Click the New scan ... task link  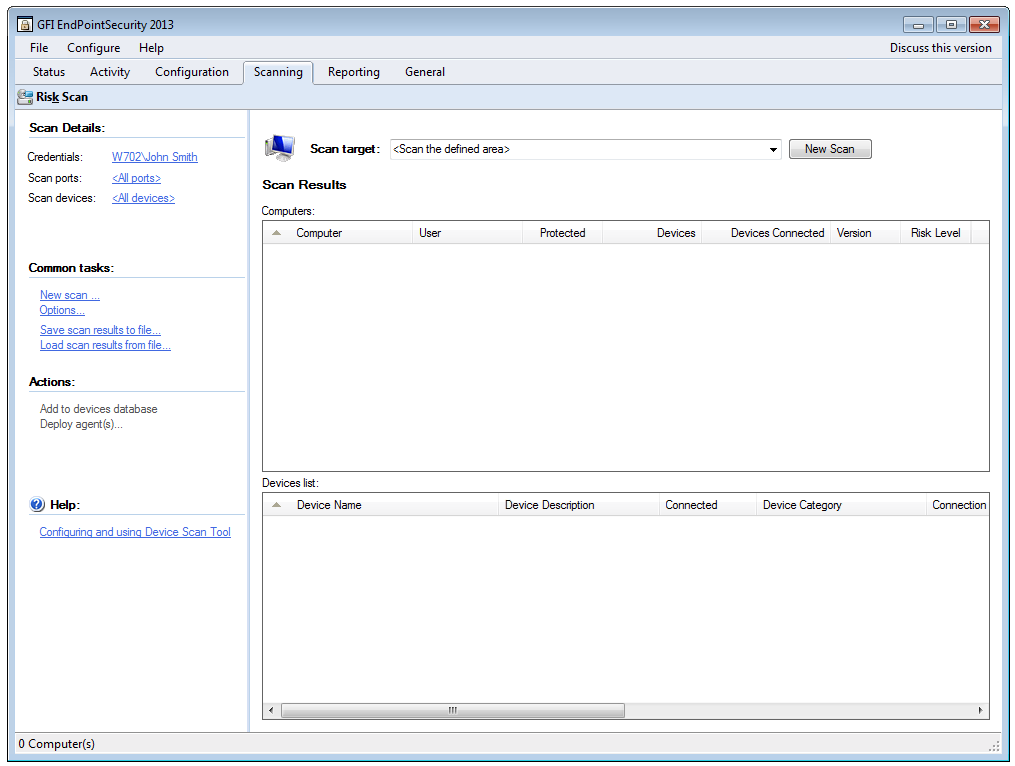click(x=69, y=295)
